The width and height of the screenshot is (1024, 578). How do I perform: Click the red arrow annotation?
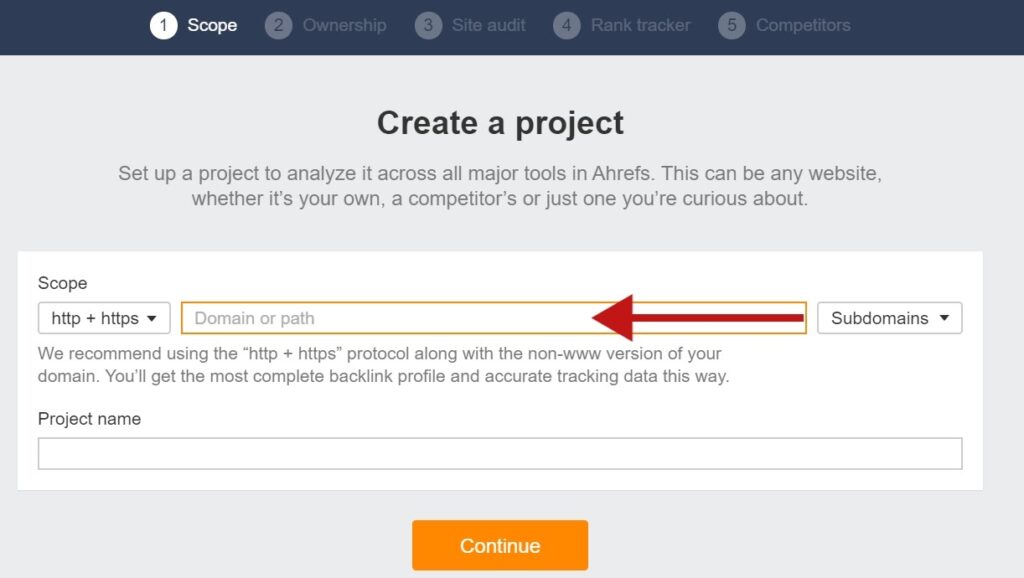pyautogui.click(x=697, y=318)
